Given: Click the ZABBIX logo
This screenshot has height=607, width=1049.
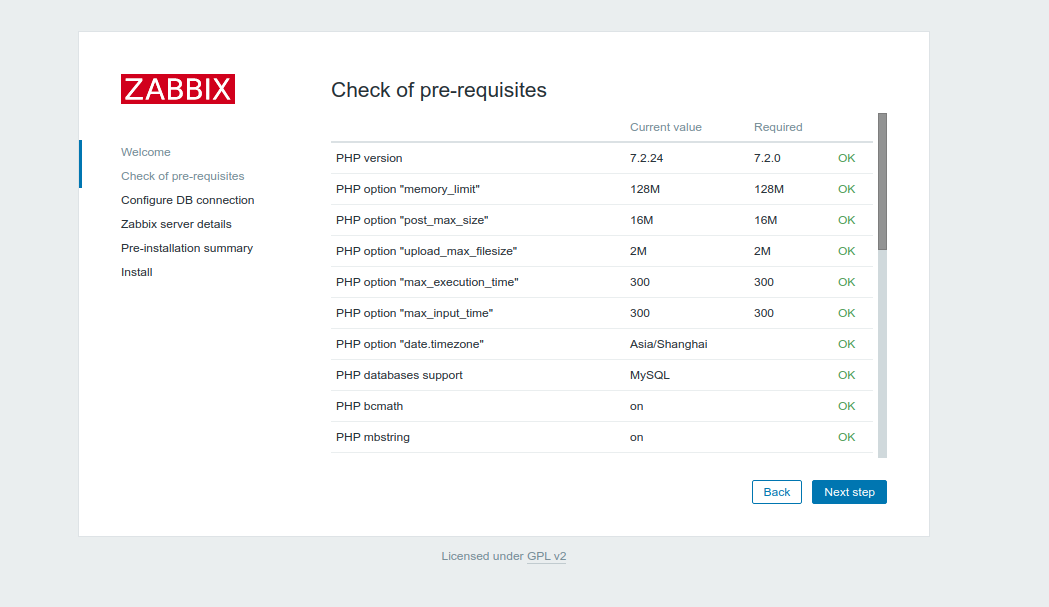Looking at the screenshot, I should point(178,89).
